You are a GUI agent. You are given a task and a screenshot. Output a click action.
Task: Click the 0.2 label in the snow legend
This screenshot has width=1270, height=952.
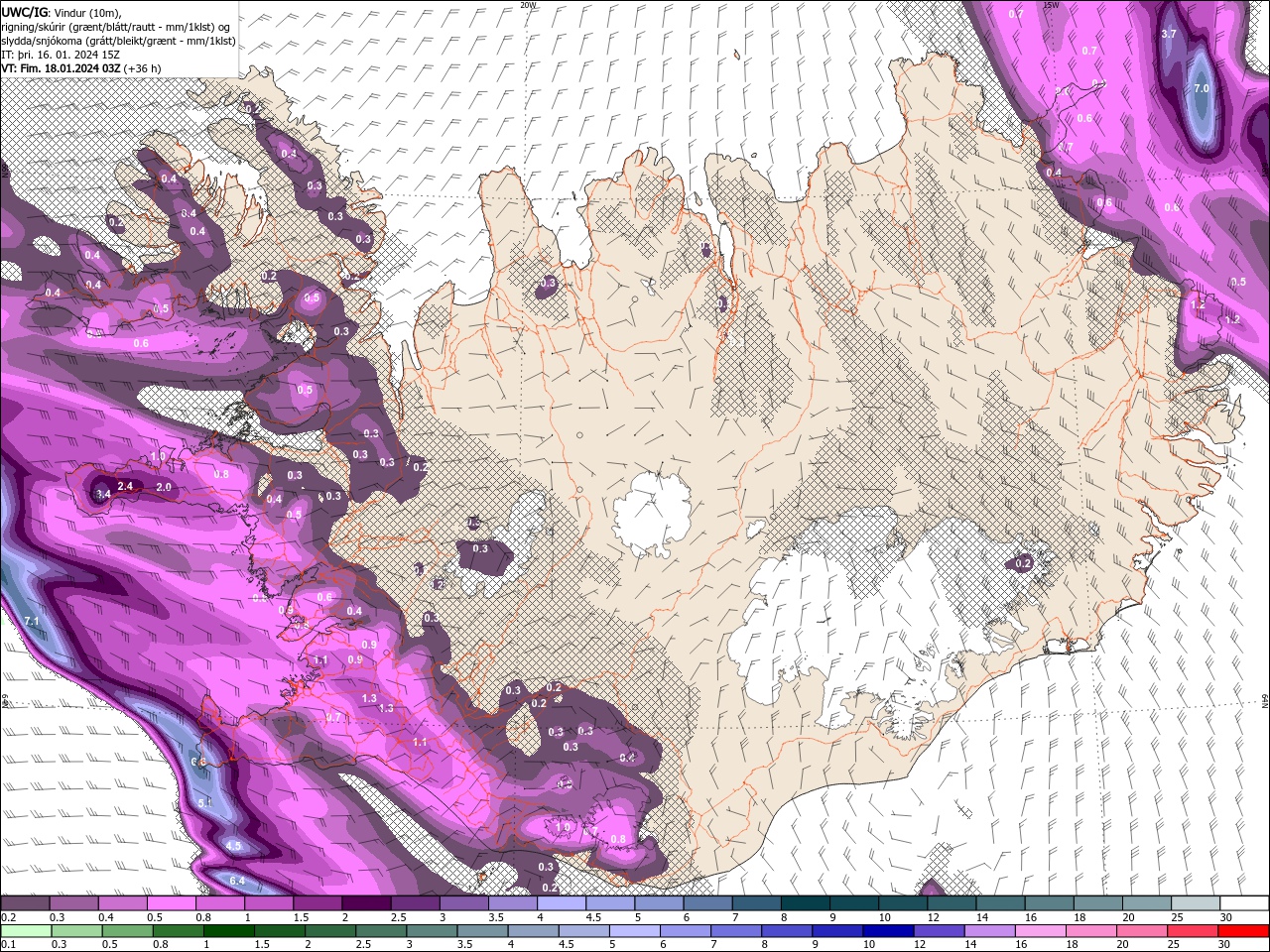[8, 917]
